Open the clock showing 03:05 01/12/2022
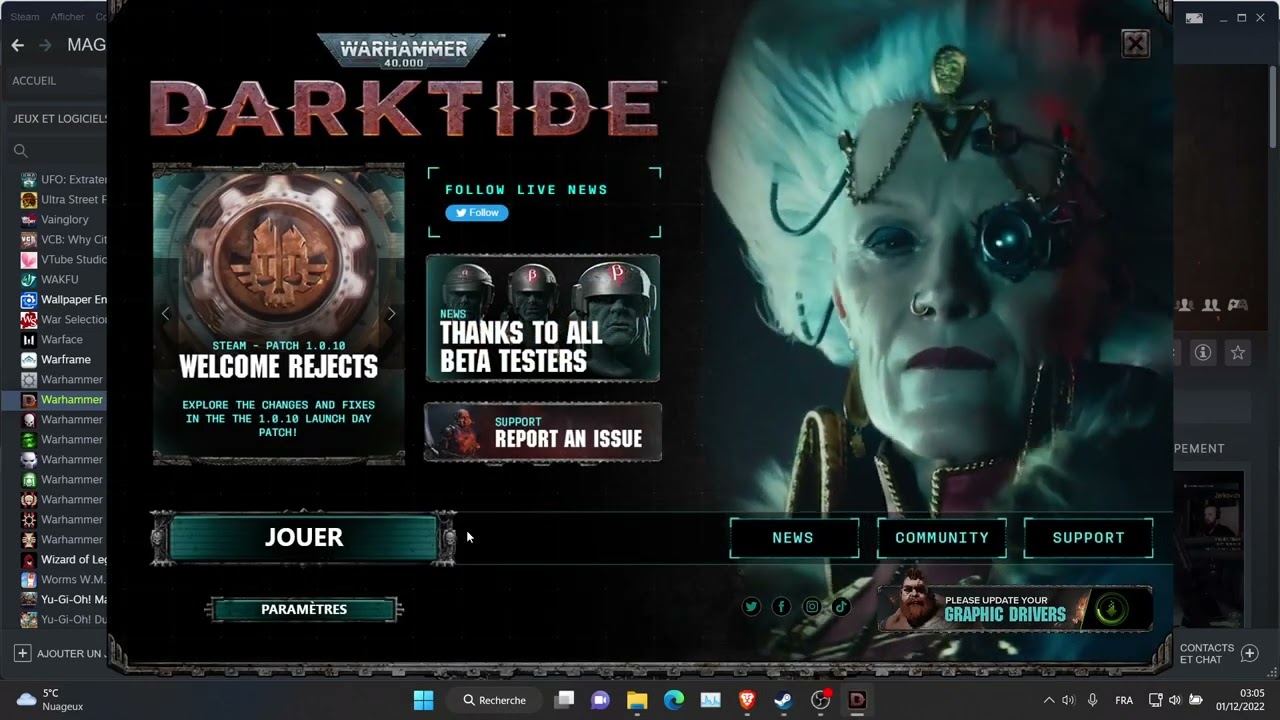1280x720 pixels. coord(1240,699)
